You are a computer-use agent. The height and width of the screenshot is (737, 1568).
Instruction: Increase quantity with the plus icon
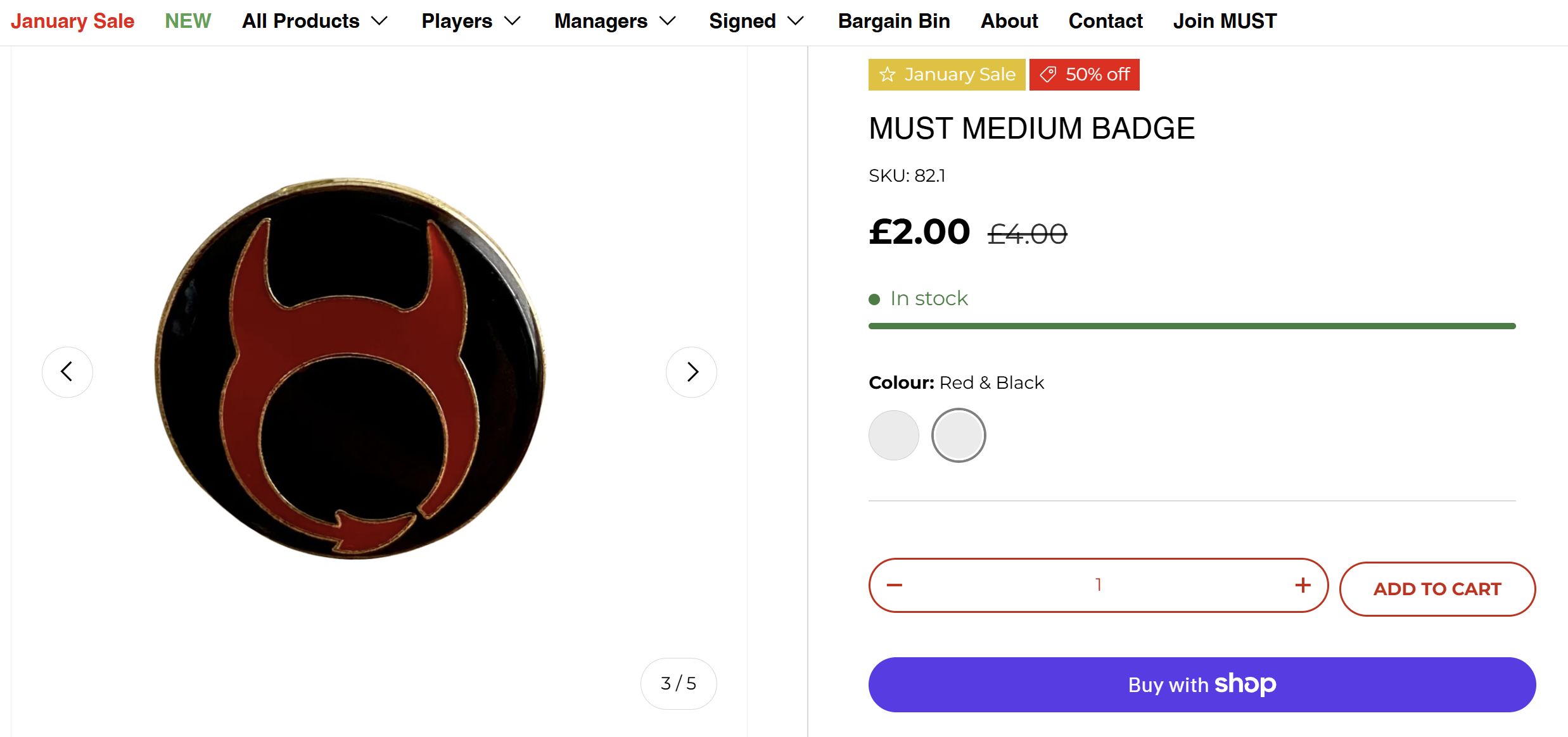(1303, 585)
